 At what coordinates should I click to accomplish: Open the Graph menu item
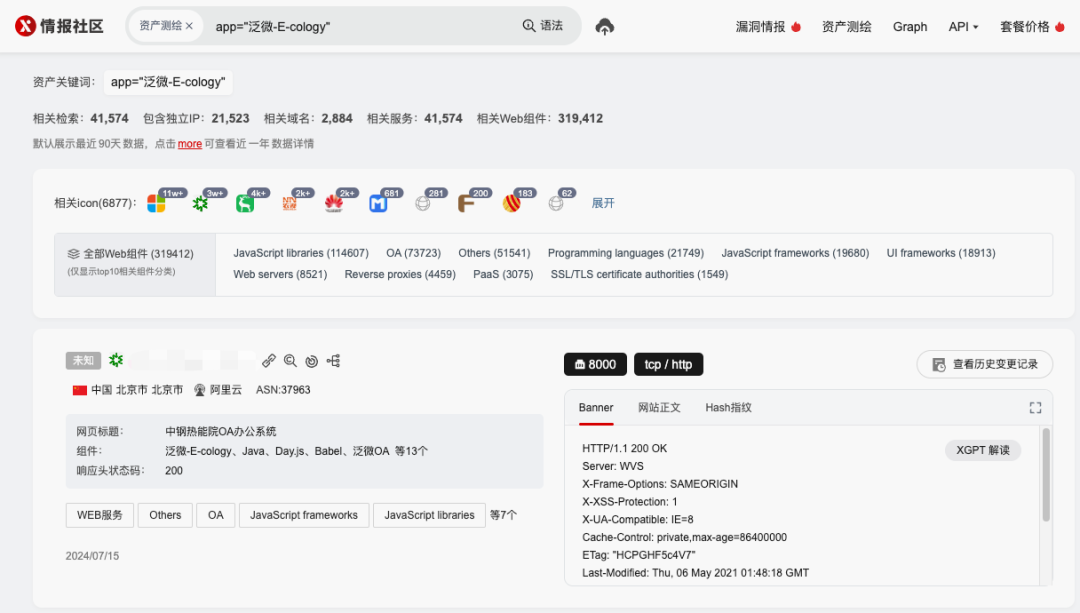click(x=910, y=26)
